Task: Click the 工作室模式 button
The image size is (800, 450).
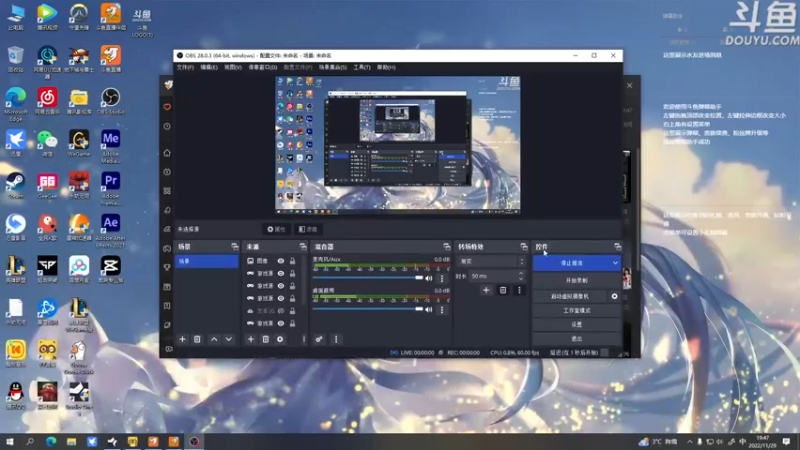Action: [577, 311]
